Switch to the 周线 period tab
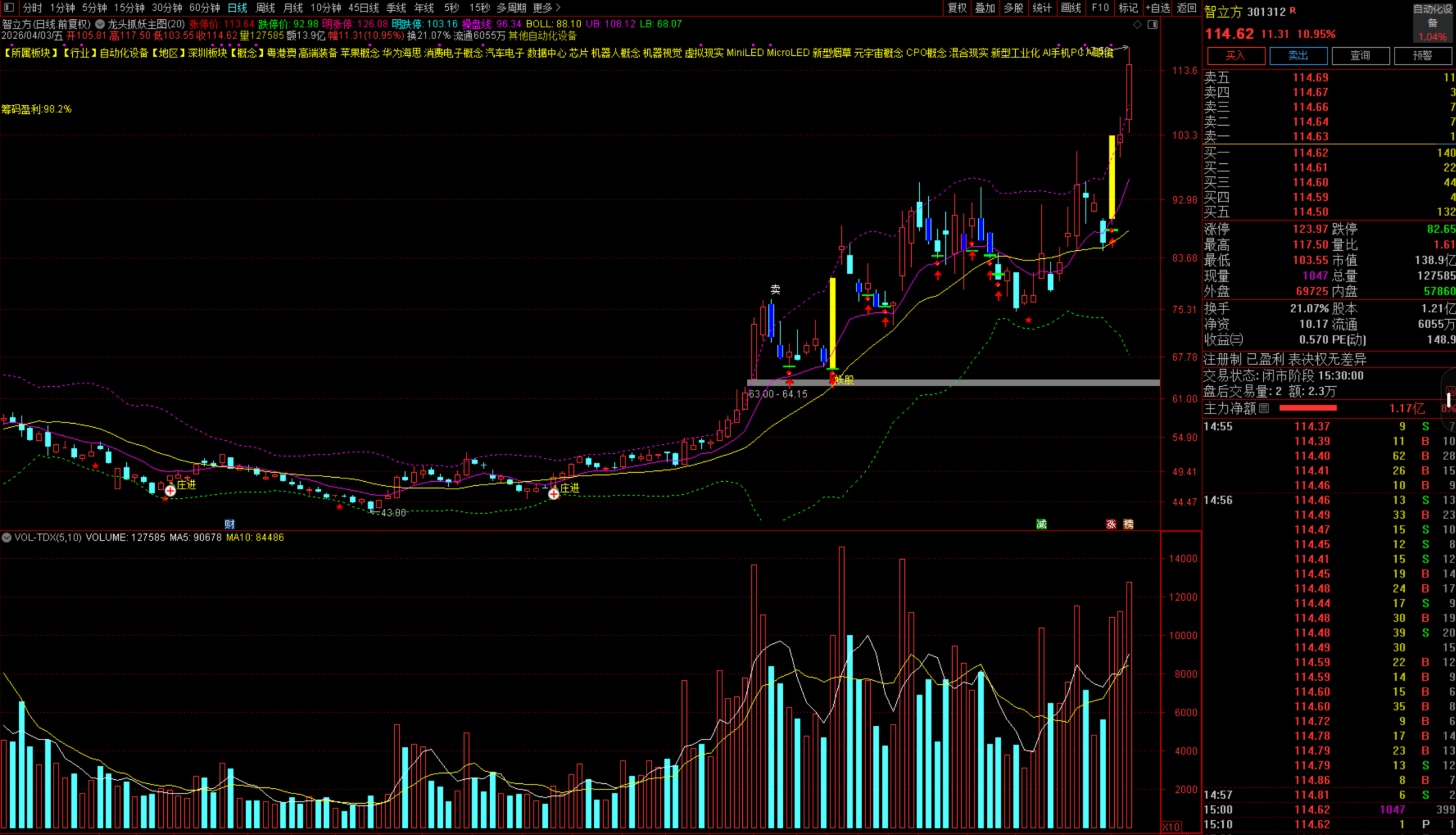This screenshot has height=835, width=1456. (265, 7)
